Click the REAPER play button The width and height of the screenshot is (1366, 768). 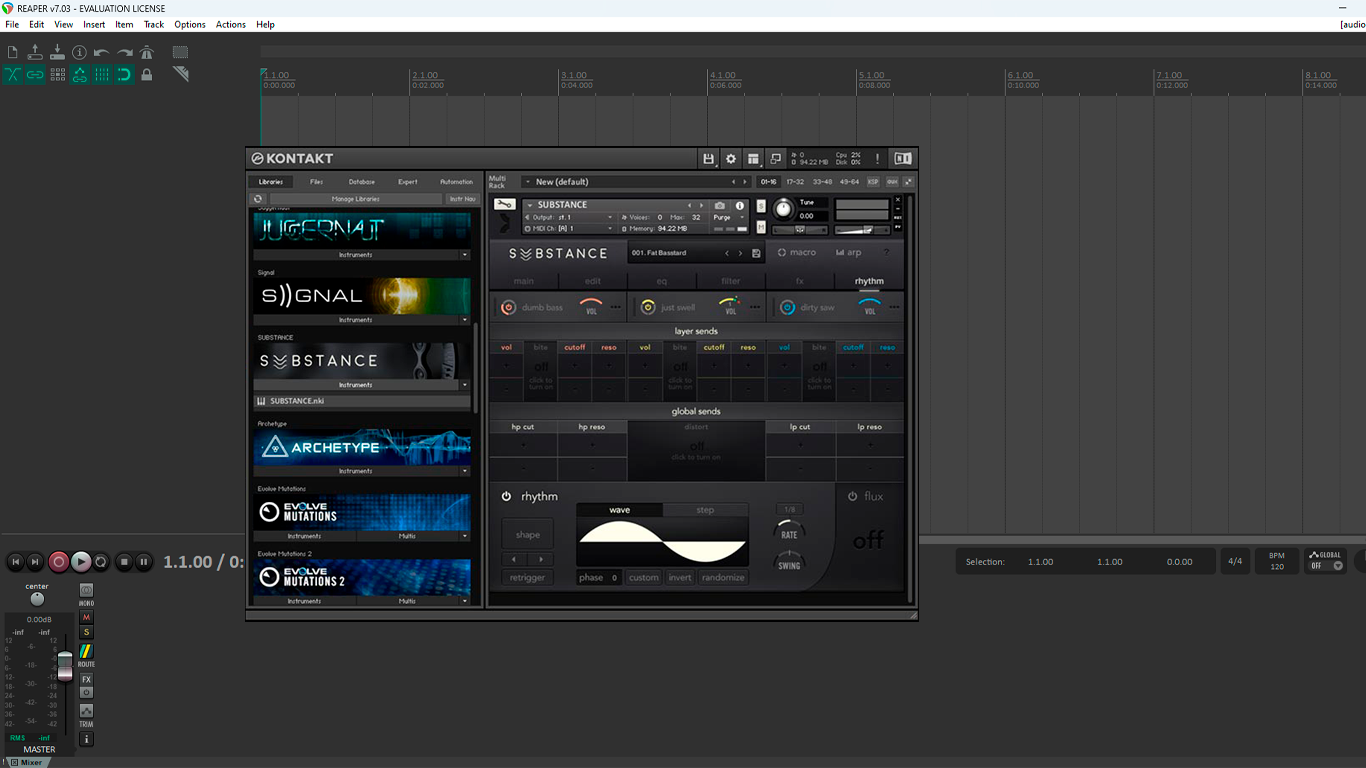[81, 562]
